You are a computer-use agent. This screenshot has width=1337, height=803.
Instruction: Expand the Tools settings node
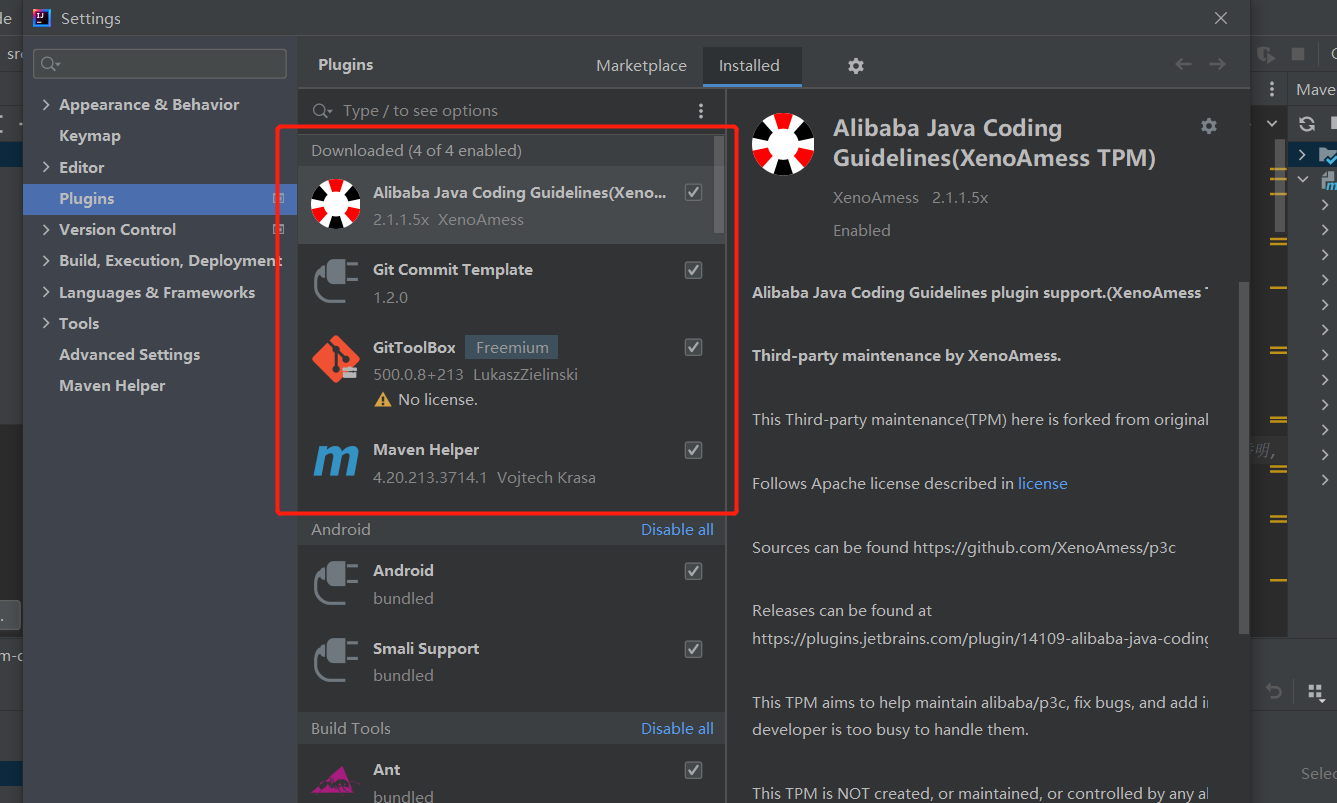[x=46, y=324]
